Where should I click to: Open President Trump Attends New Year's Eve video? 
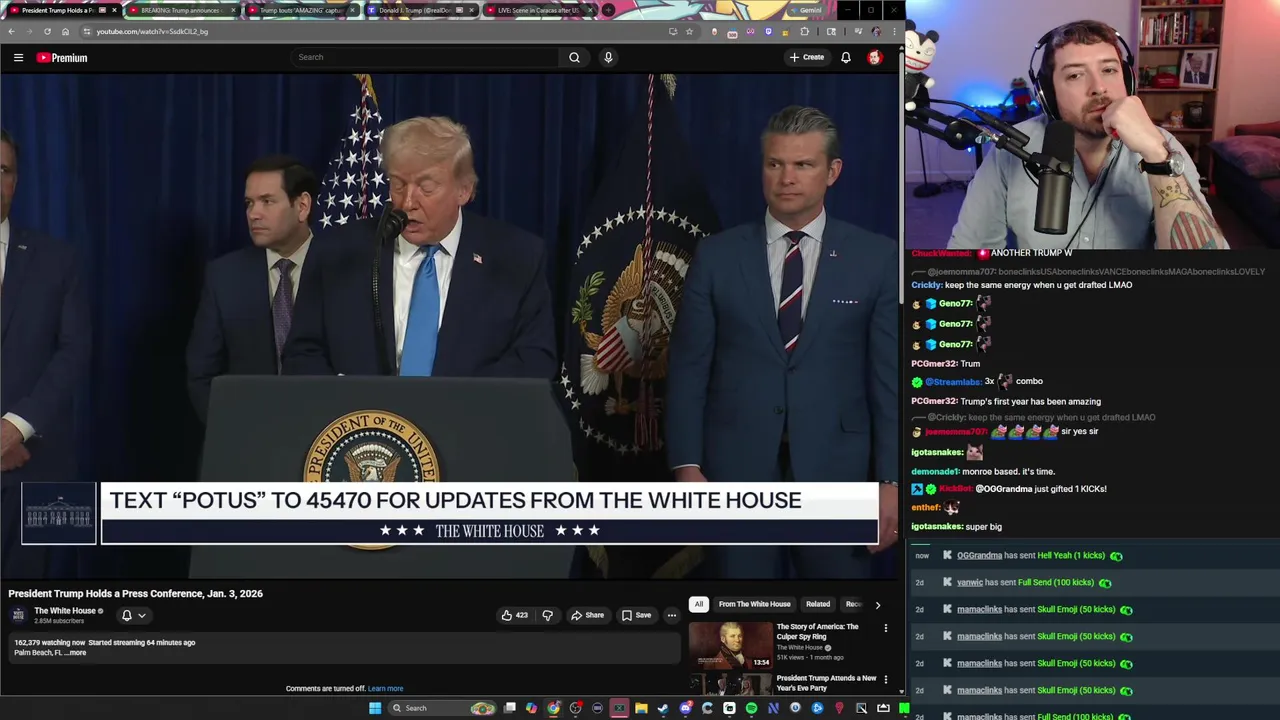point(826,683)
